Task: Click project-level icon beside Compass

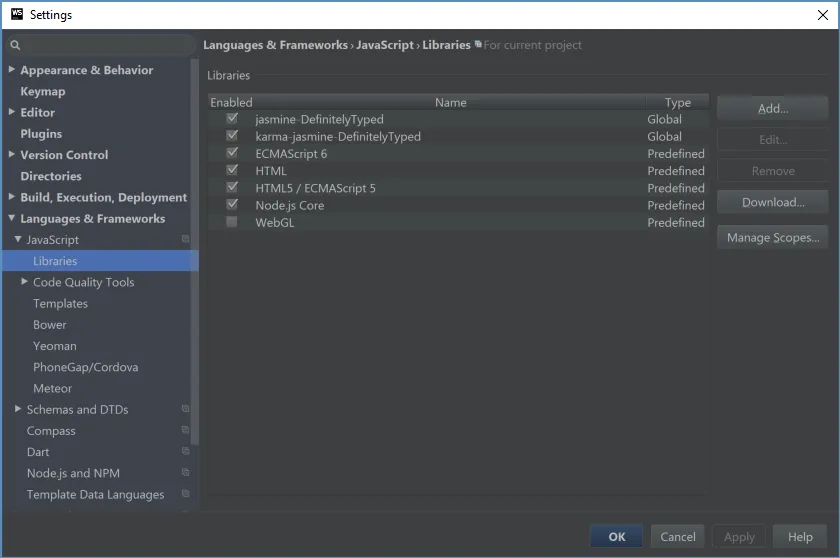Action: (x=185, y=430)
